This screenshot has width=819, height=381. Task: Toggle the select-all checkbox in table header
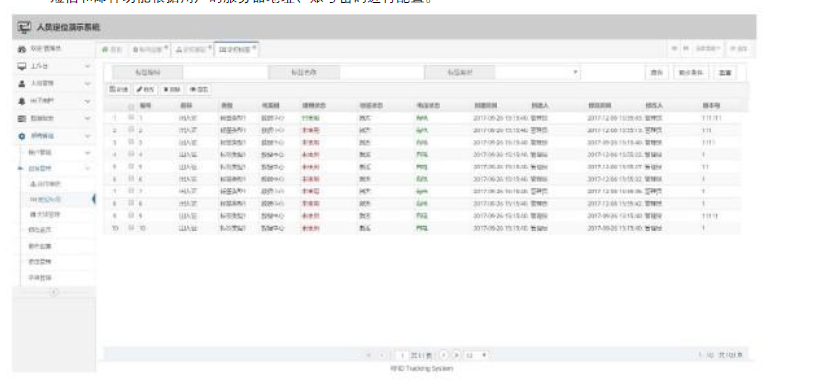coord(131,106)
